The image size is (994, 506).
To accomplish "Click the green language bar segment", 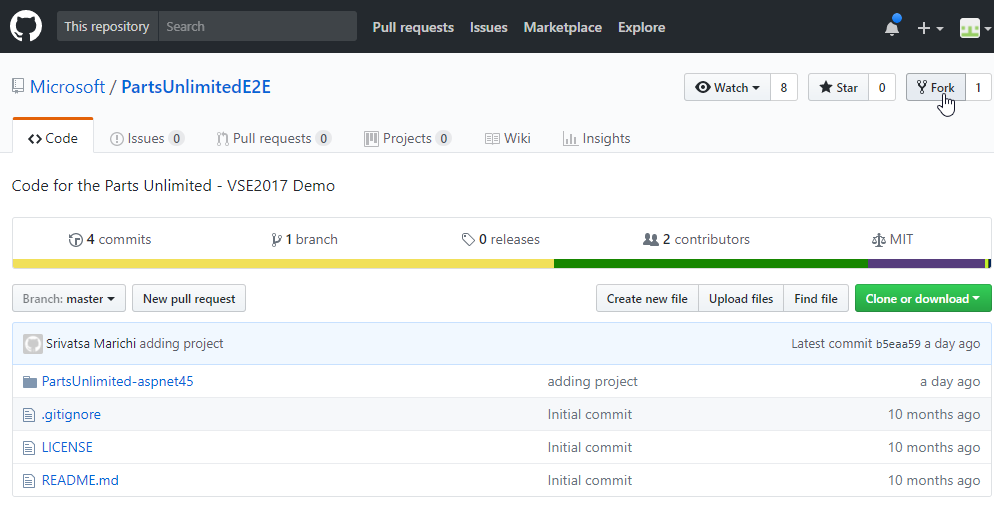I will click(711, 264).
